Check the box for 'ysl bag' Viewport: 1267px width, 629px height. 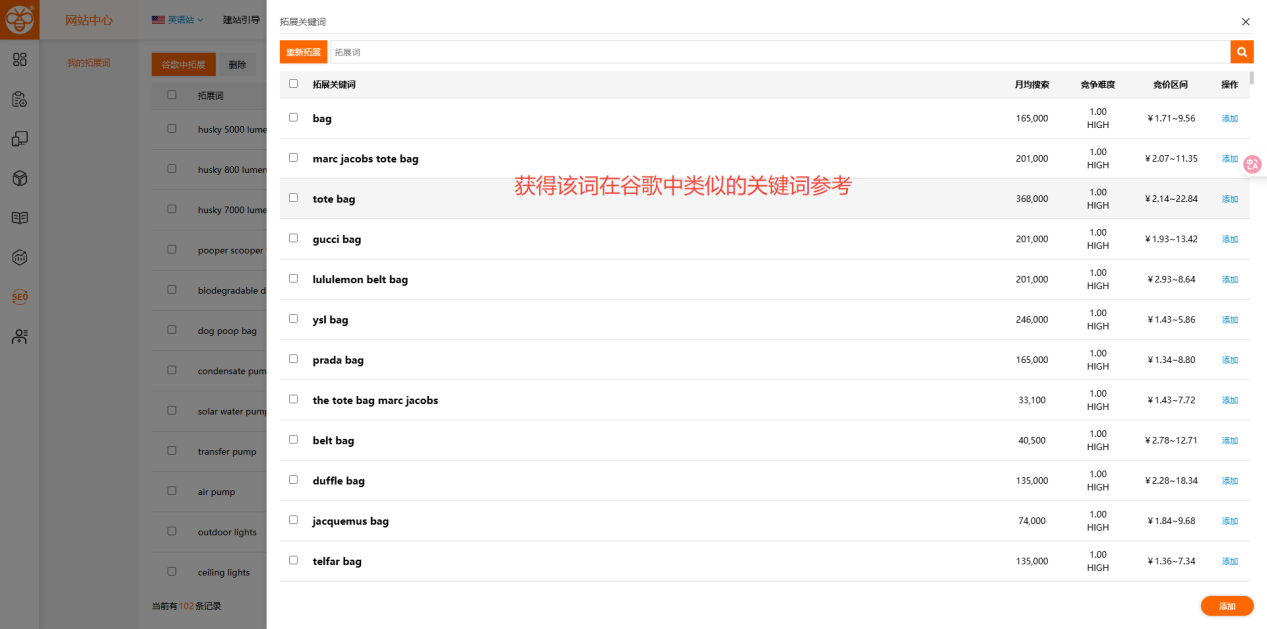point(293,318)
